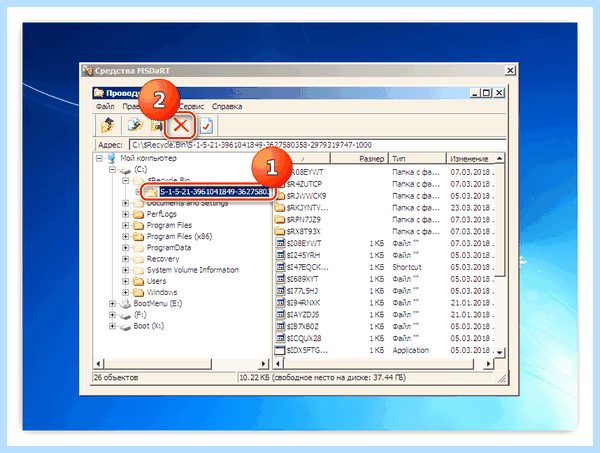600x453 pixels.
Task: Click the $RKJYNTV folder icon in list
Action: [280, 208]
